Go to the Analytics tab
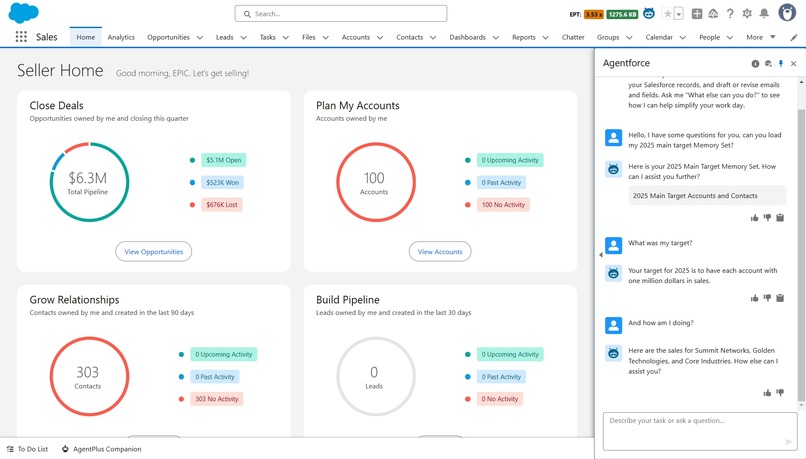Viewport: 806px width, 459px height. [x=121, y=38]
